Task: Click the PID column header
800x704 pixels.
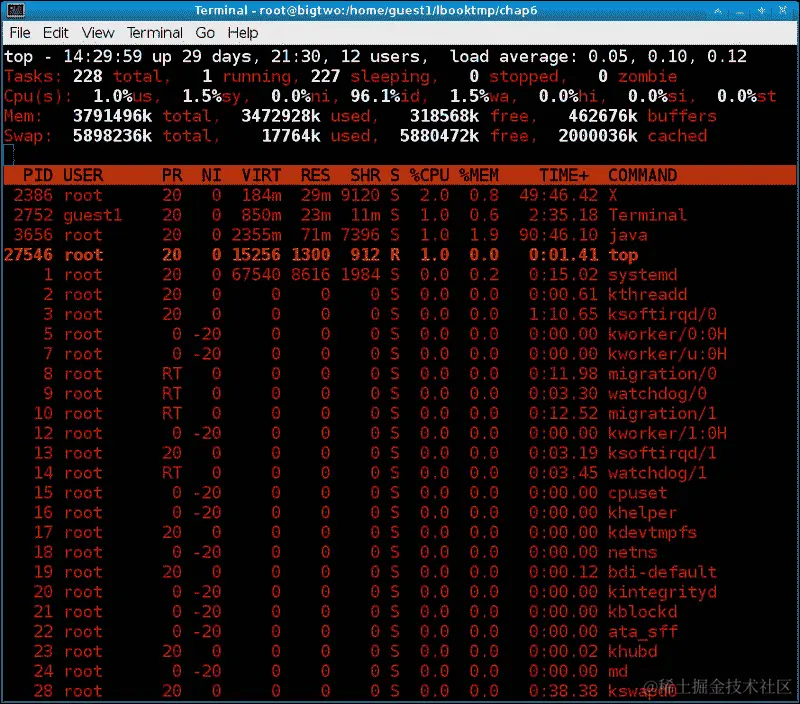Action: [38, 175]
